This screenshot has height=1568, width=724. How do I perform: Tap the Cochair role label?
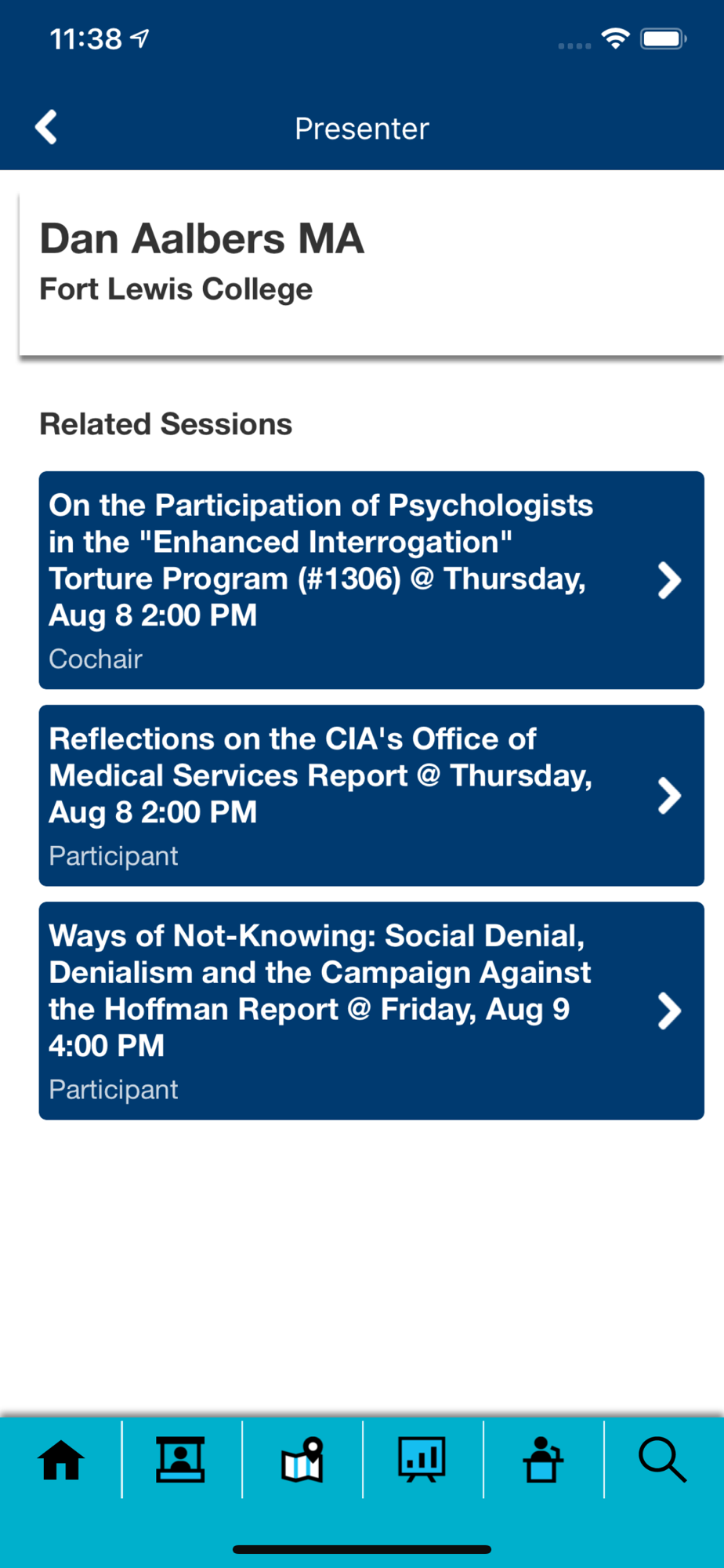tap(96, 659)
